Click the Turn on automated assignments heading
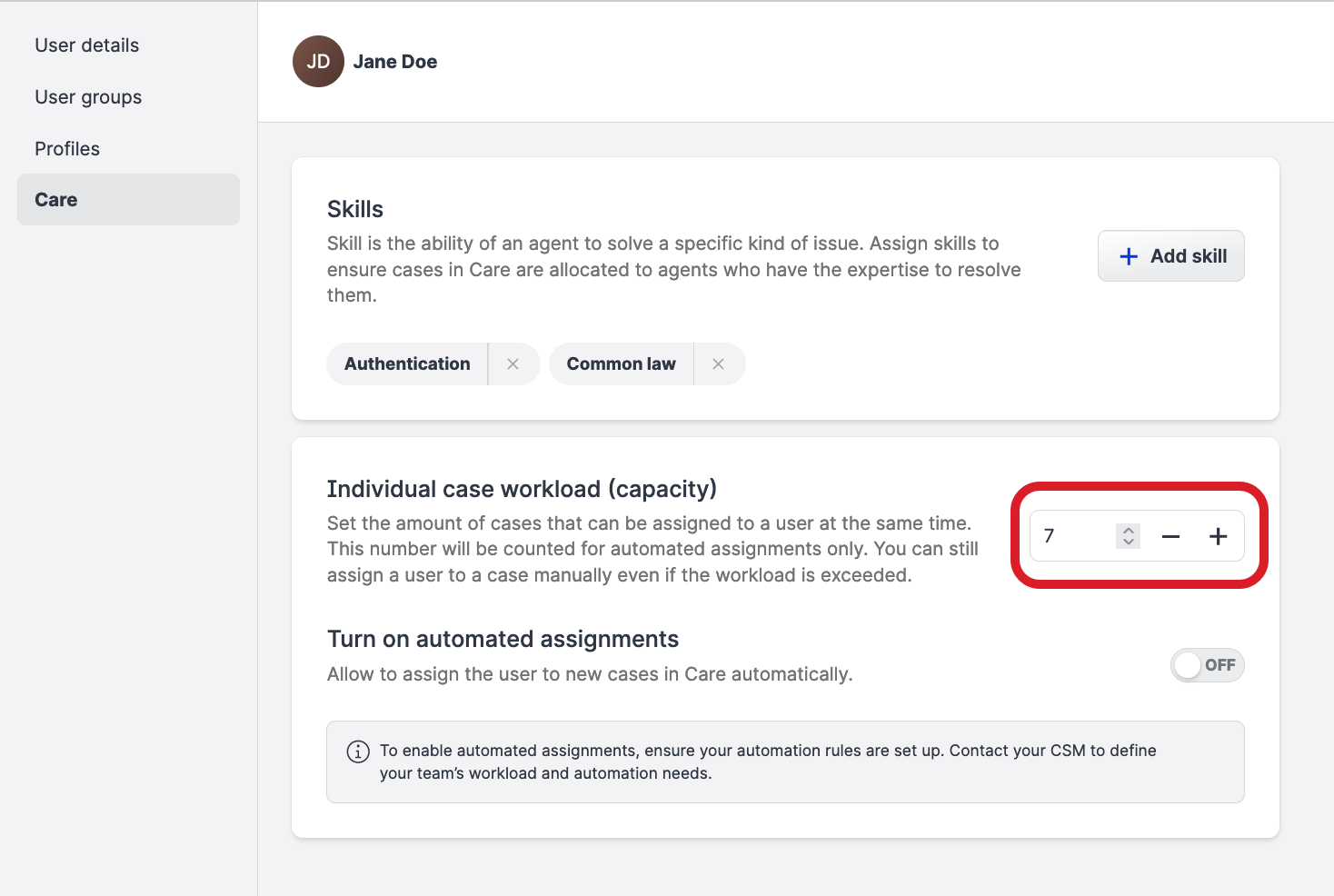1334x896 pixels. [503, 639]
